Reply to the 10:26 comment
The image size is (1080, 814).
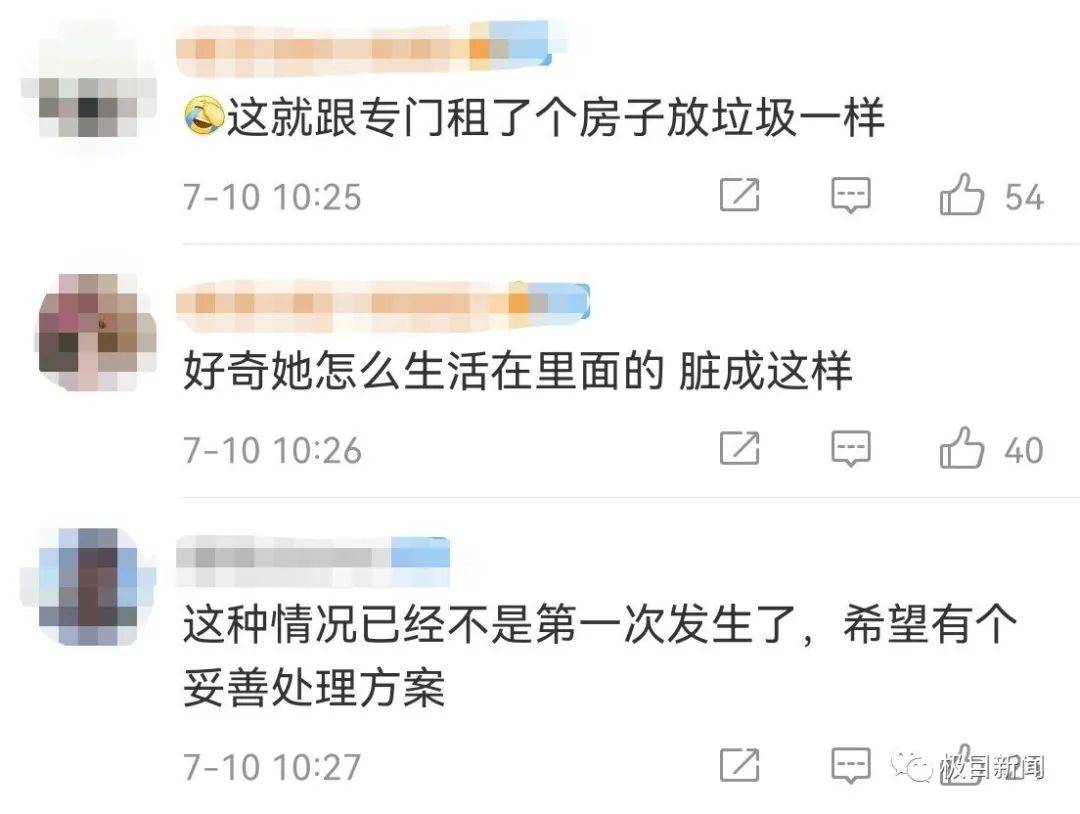[x=851, y=450]
